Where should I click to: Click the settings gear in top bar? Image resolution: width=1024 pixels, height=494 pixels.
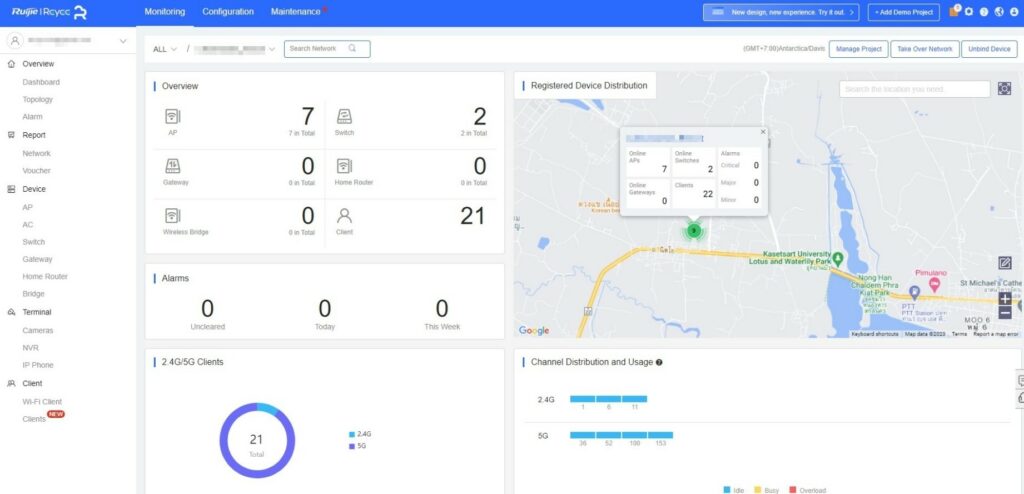pos(968,12)
